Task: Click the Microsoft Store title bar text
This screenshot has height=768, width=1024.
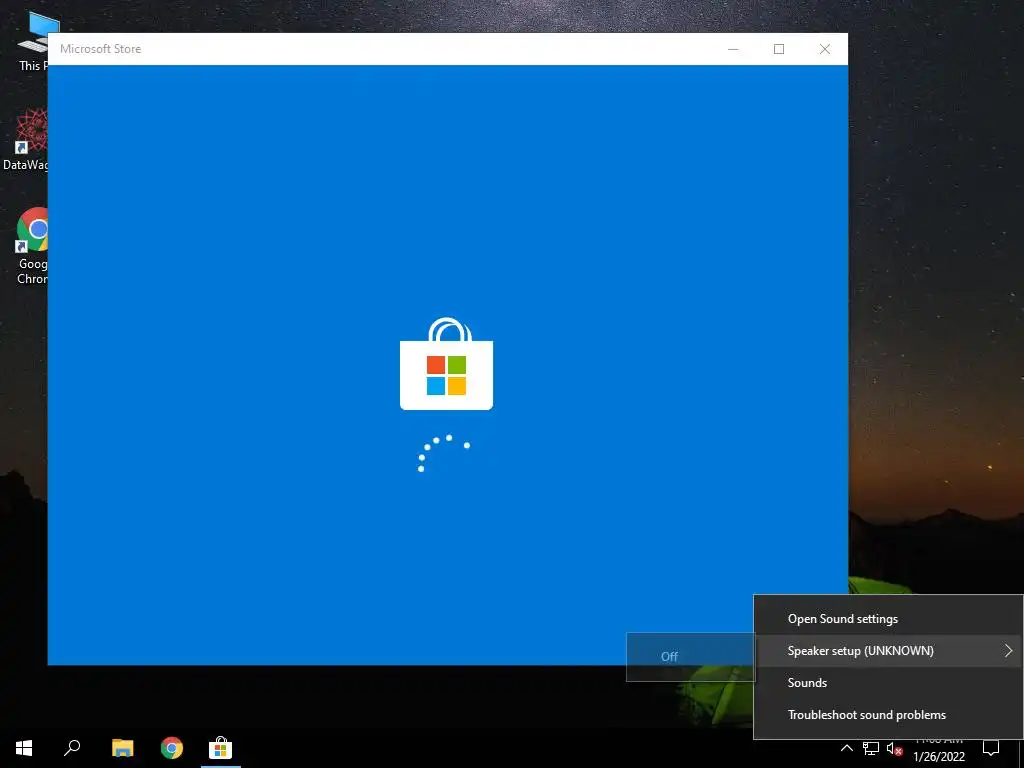Action: (101, 49)
